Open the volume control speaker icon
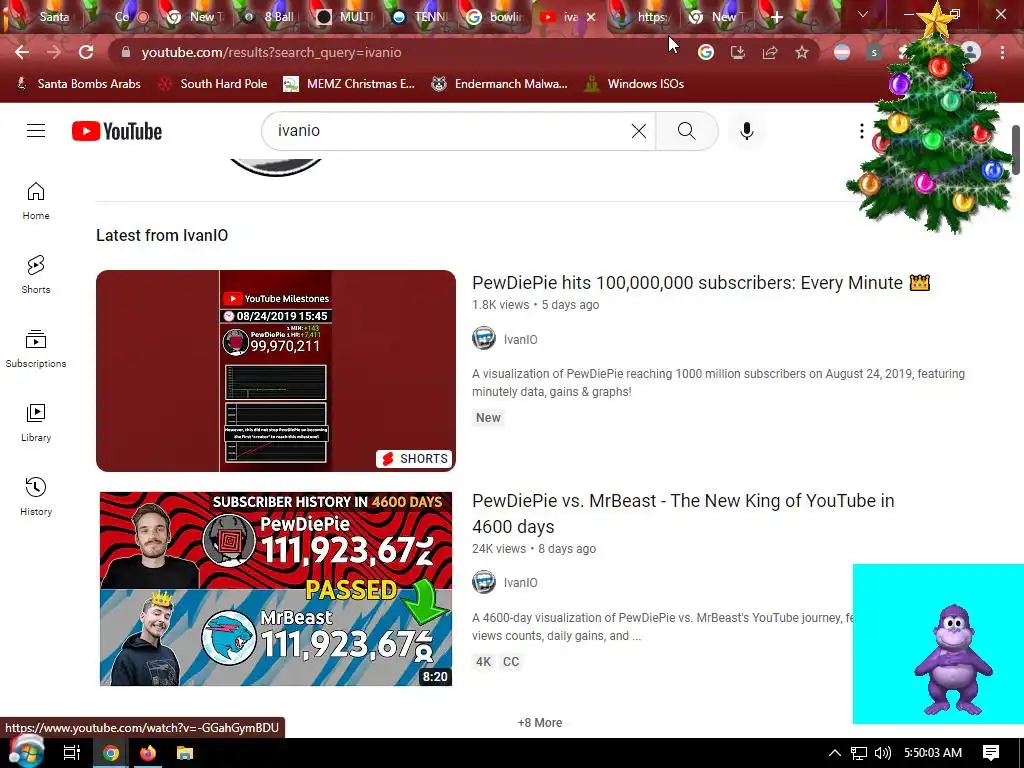This screenshot has height=768, width=1024. [x=882, y=753]
